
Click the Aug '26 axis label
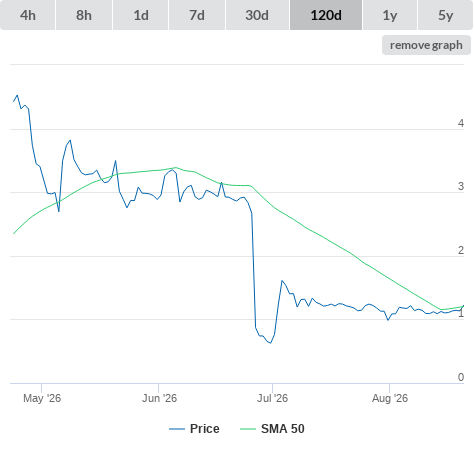pyautogui.click(x=390, y=398)
